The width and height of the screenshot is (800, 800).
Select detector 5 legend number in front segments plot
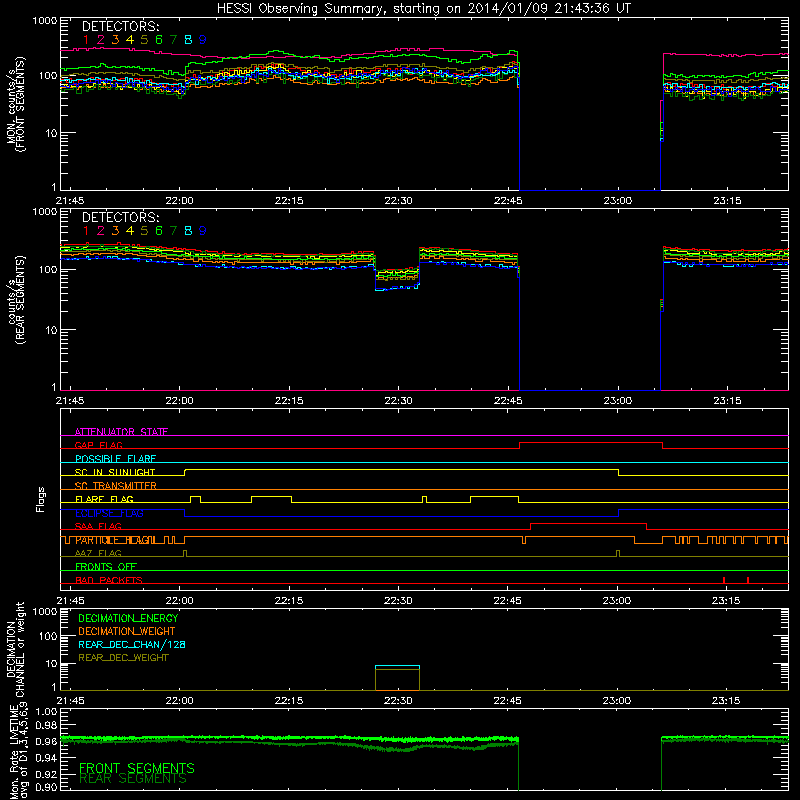pos(144,40)
